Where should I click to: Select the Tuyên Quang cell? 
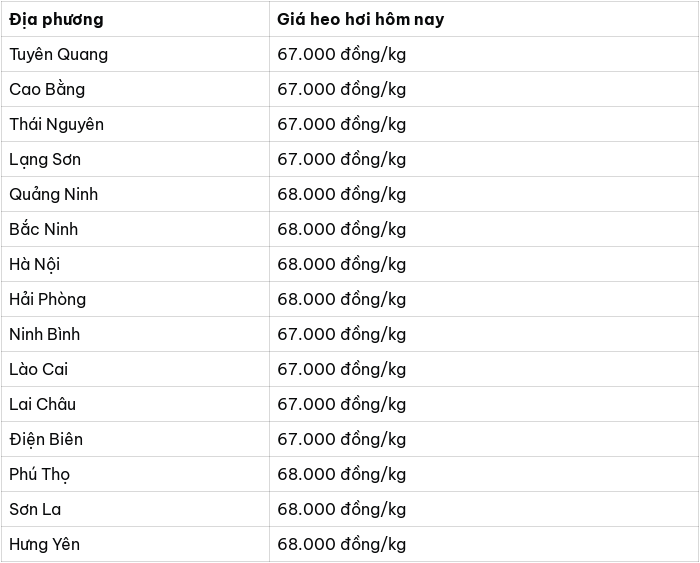pyautogui.click(x=135, y=54)
